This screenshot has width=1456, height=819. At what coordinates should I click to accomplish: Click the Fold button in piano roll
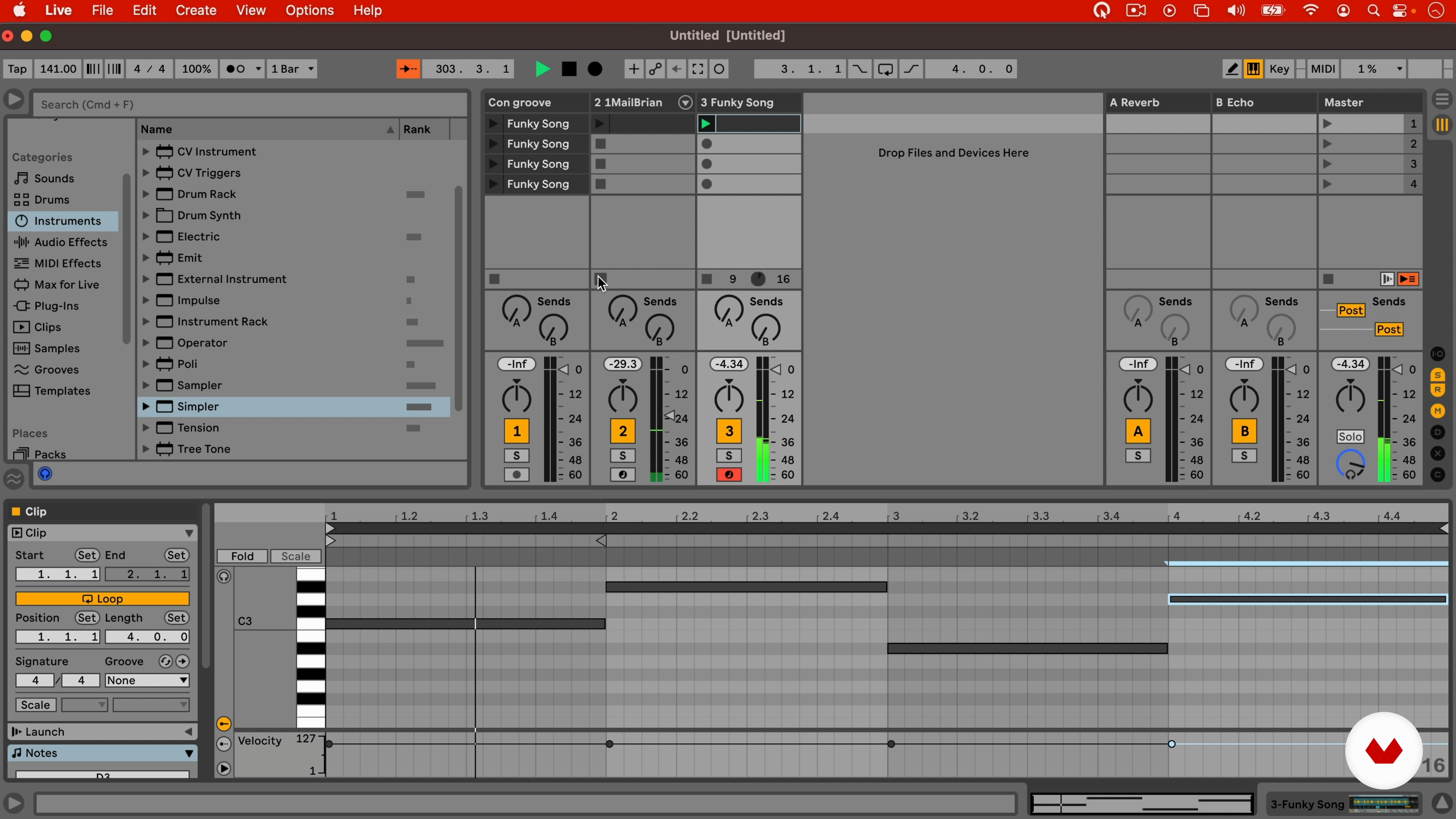click(x=243, y=556)
